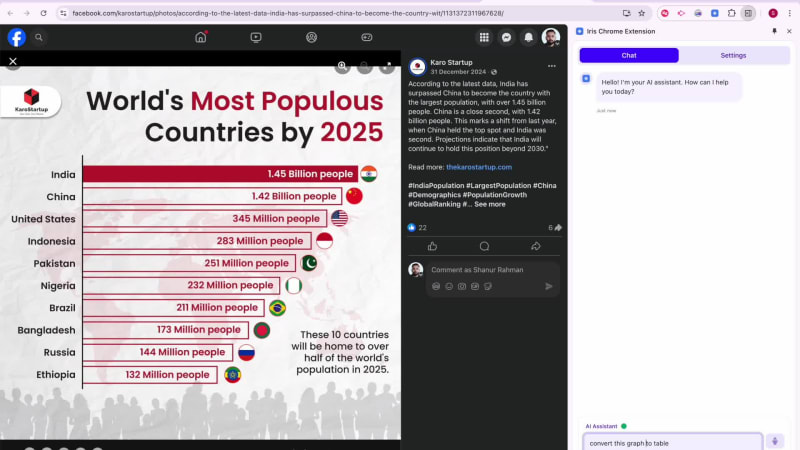Open #IndiaPopulation hashtag
The height and width of the screenshot is (450, 800).
point(436,186)
